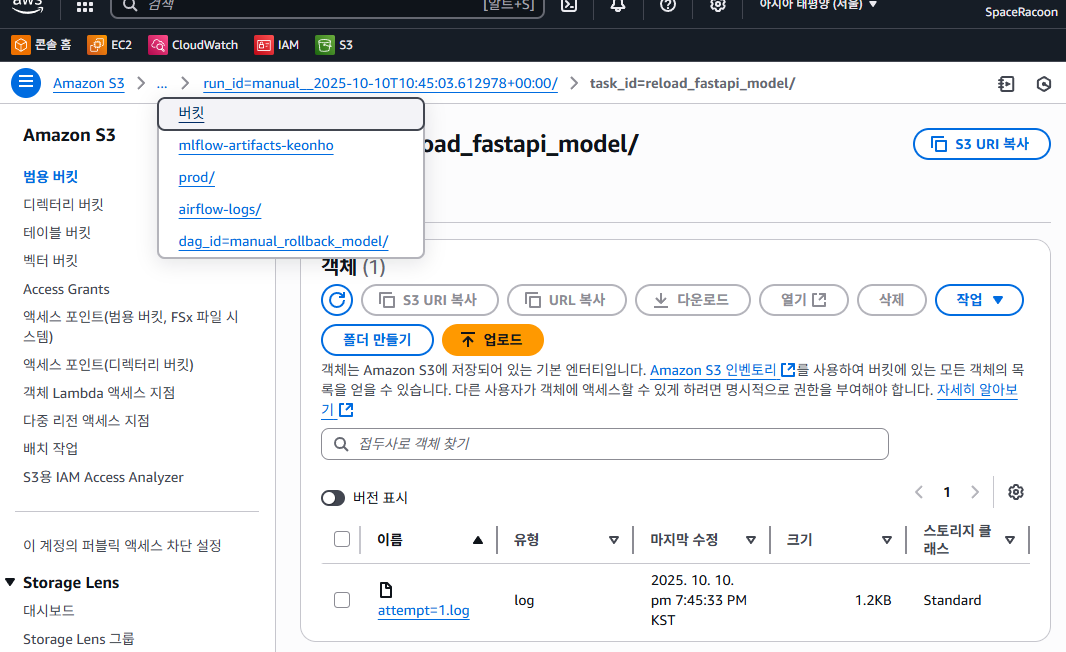This screenshot has height=652, width=1066.
Task: Click the prefix search field
Action: [604, 444]
